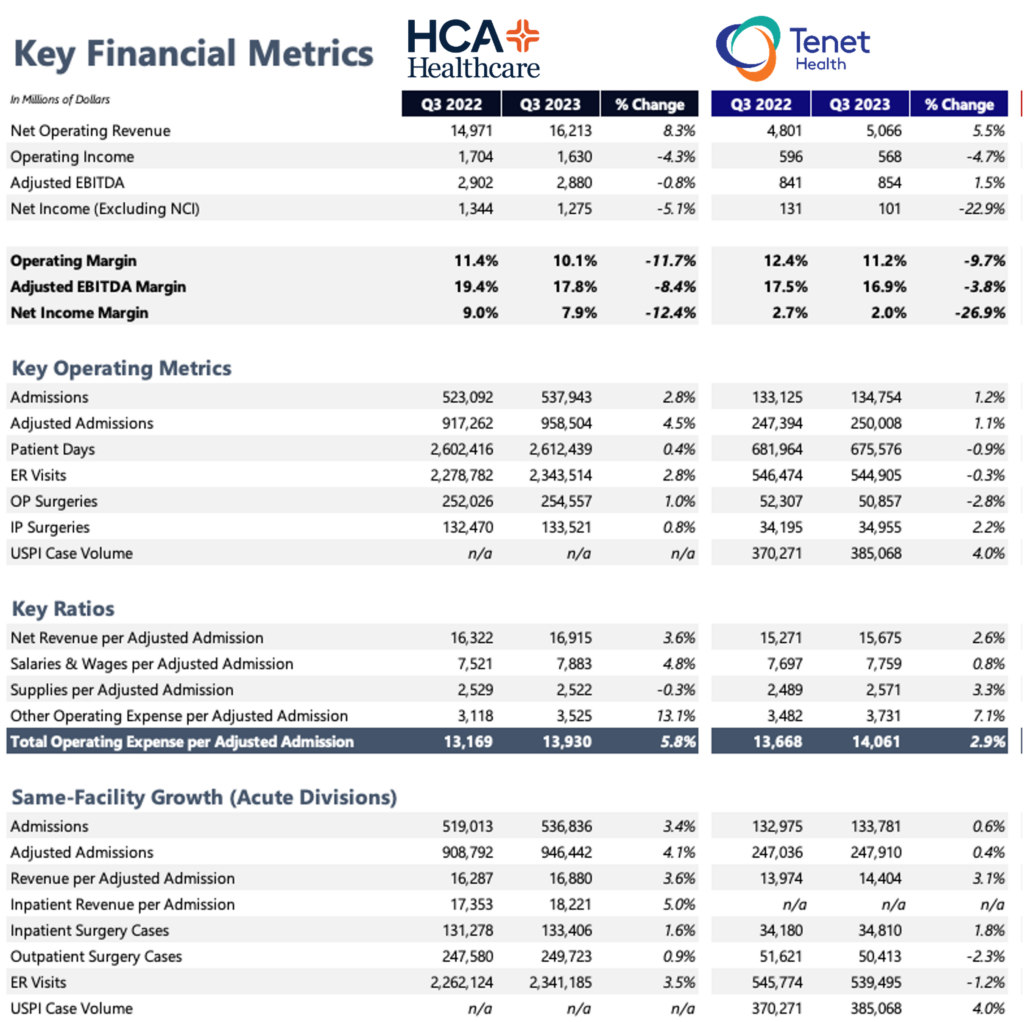Select HCA % Change column header

pos(650,104)
